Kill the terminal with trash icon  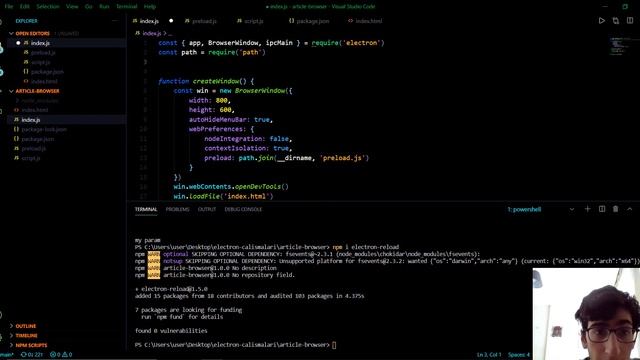tap(616, 209)
